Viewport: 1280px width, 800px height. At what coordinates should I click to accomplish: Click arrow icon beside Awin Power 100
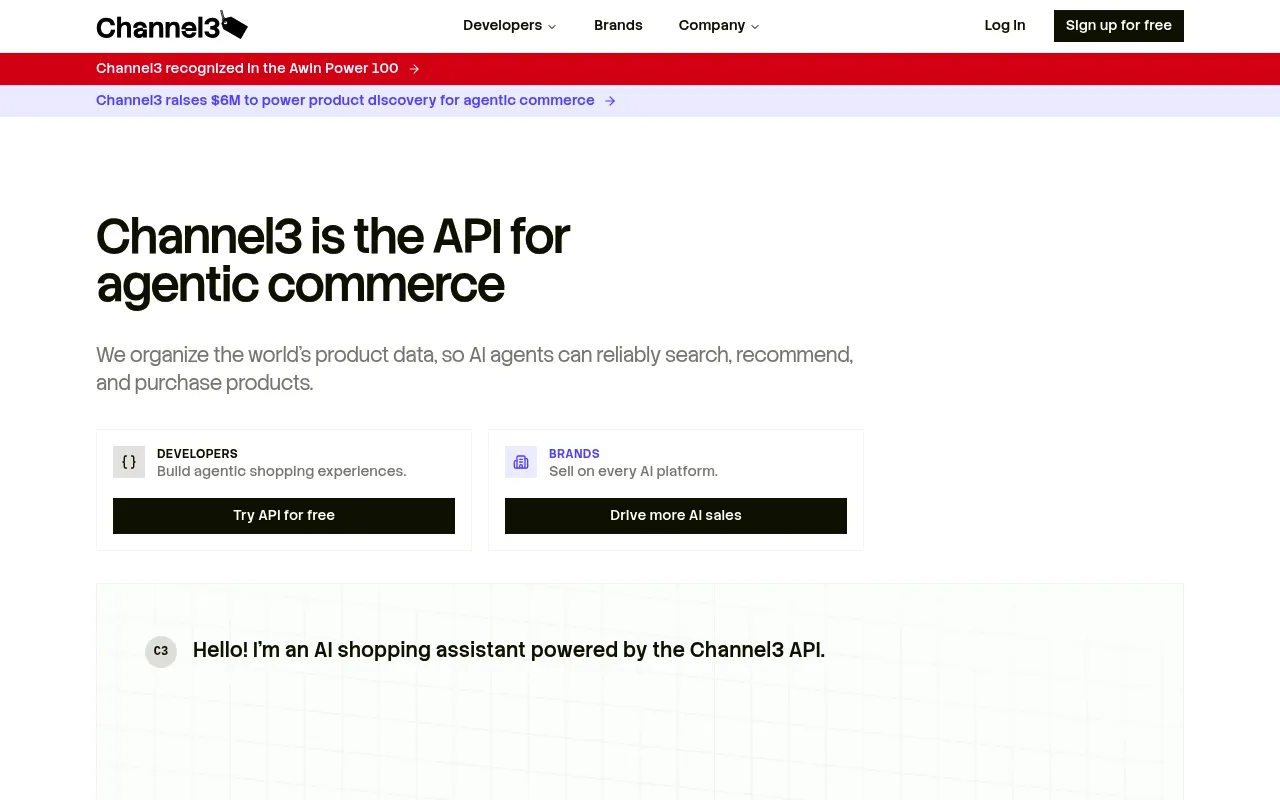(414, 69)
